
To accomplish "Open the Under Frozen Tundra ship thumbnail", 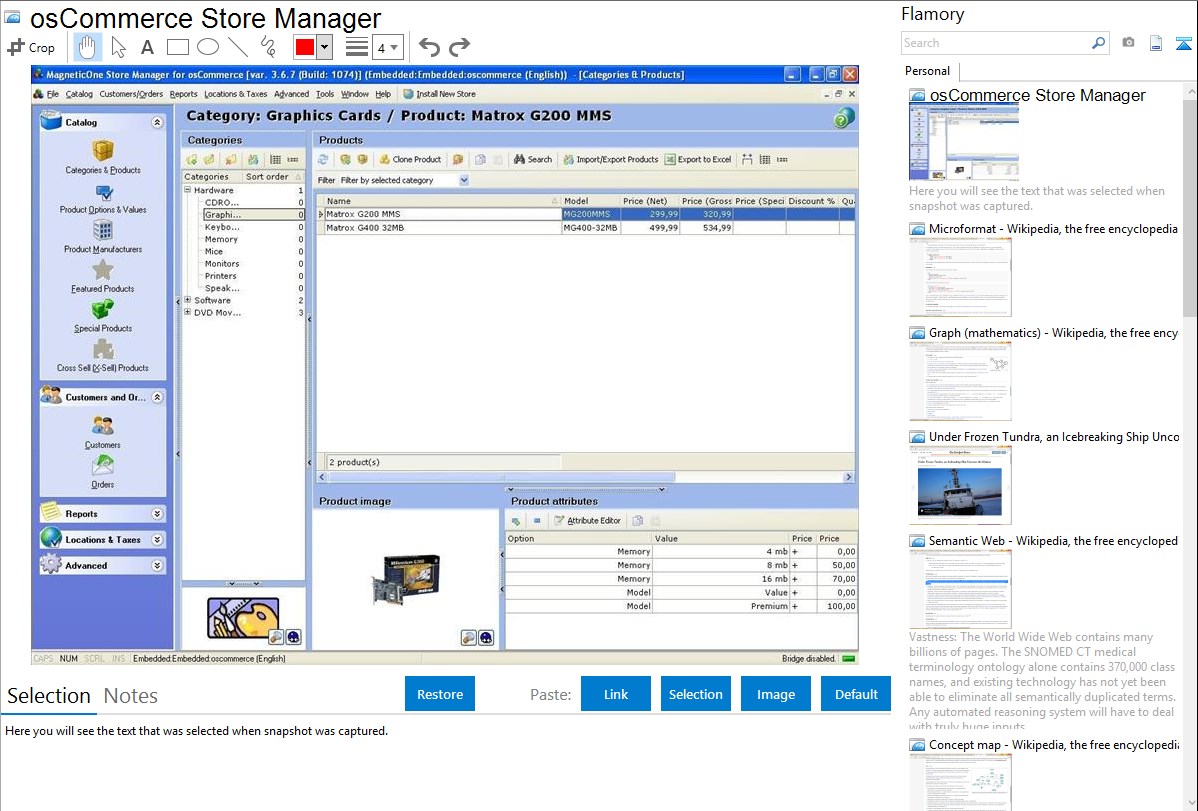I will point(960,485).
